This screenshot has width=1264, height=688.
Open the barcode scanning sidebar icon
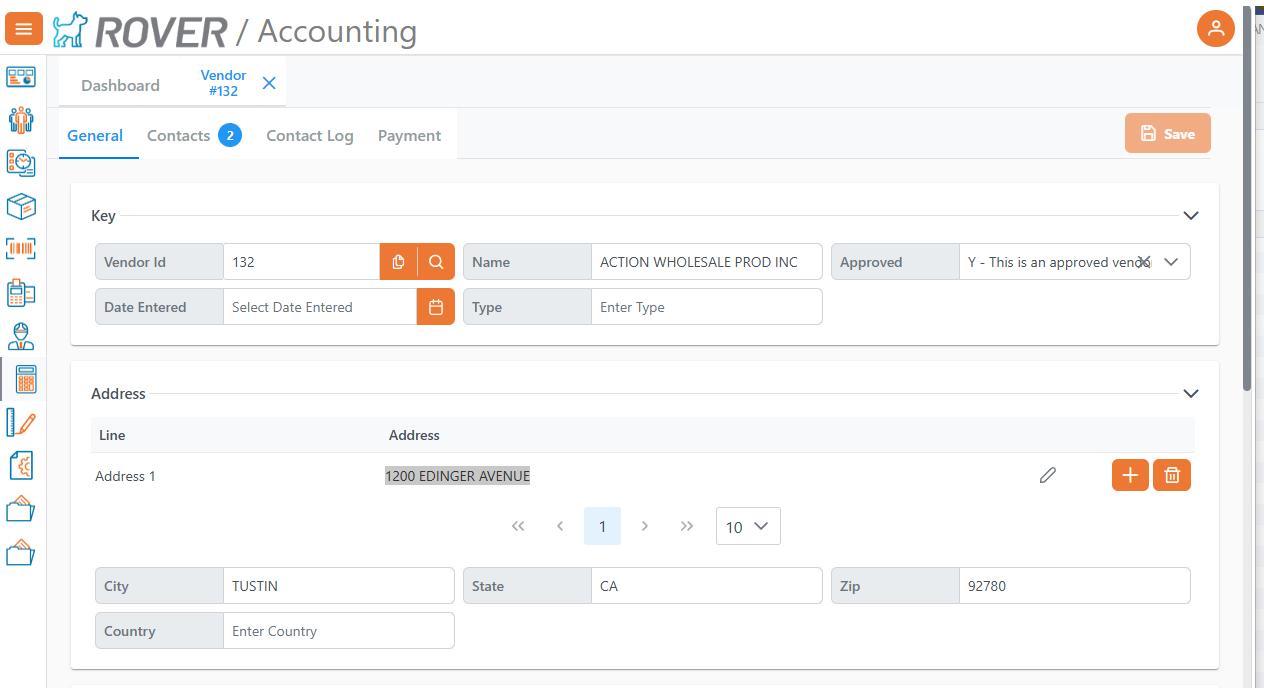(21, 249)
